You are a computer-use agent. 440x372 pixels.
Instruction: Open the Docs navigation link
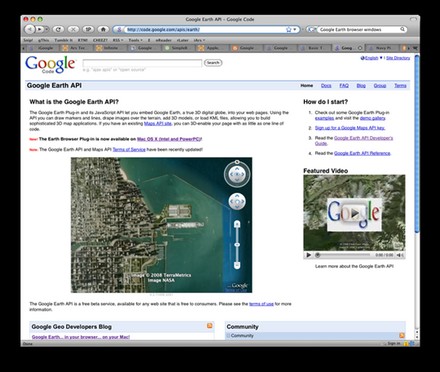coord(326,86)
